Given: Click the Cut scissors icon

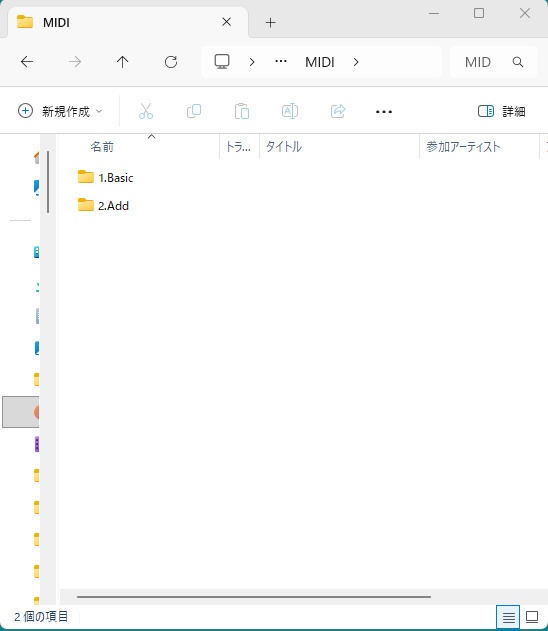Looking at the screenshot, I should point(146,111).
